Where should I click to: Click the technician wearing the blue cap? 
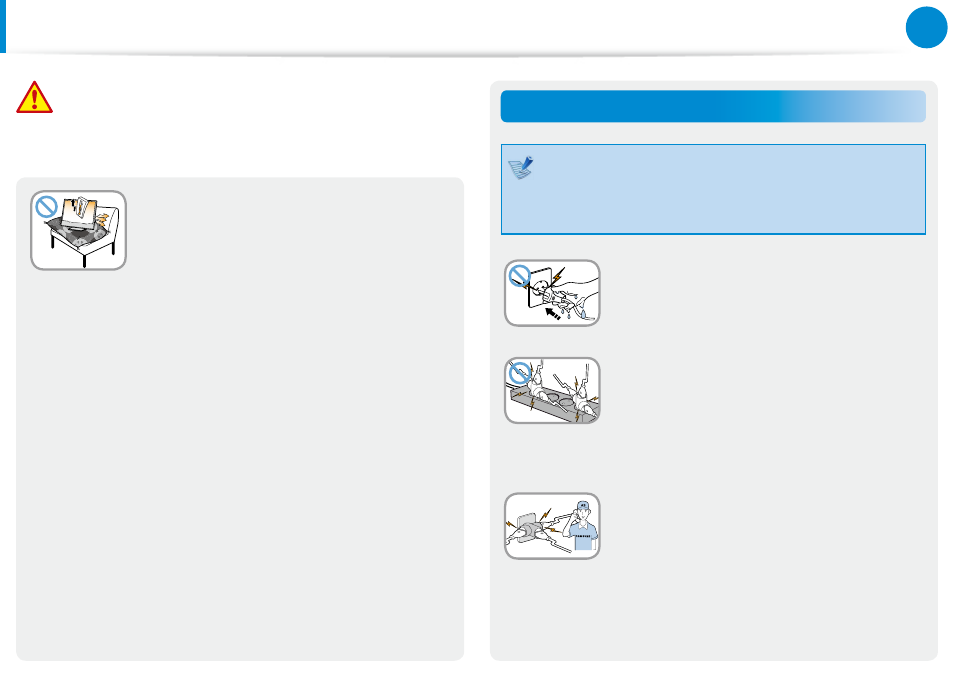[x=582, y=526]
